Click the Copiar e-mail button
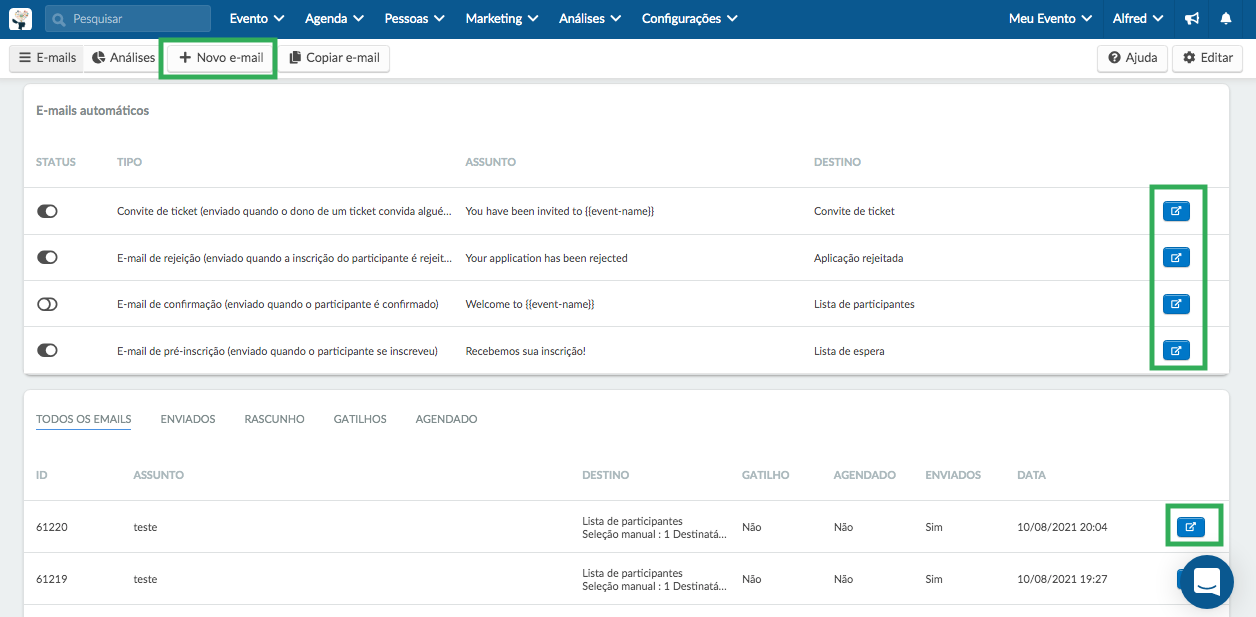Image resolution: width=1256 pixels, height=617 pixels. 334,58
